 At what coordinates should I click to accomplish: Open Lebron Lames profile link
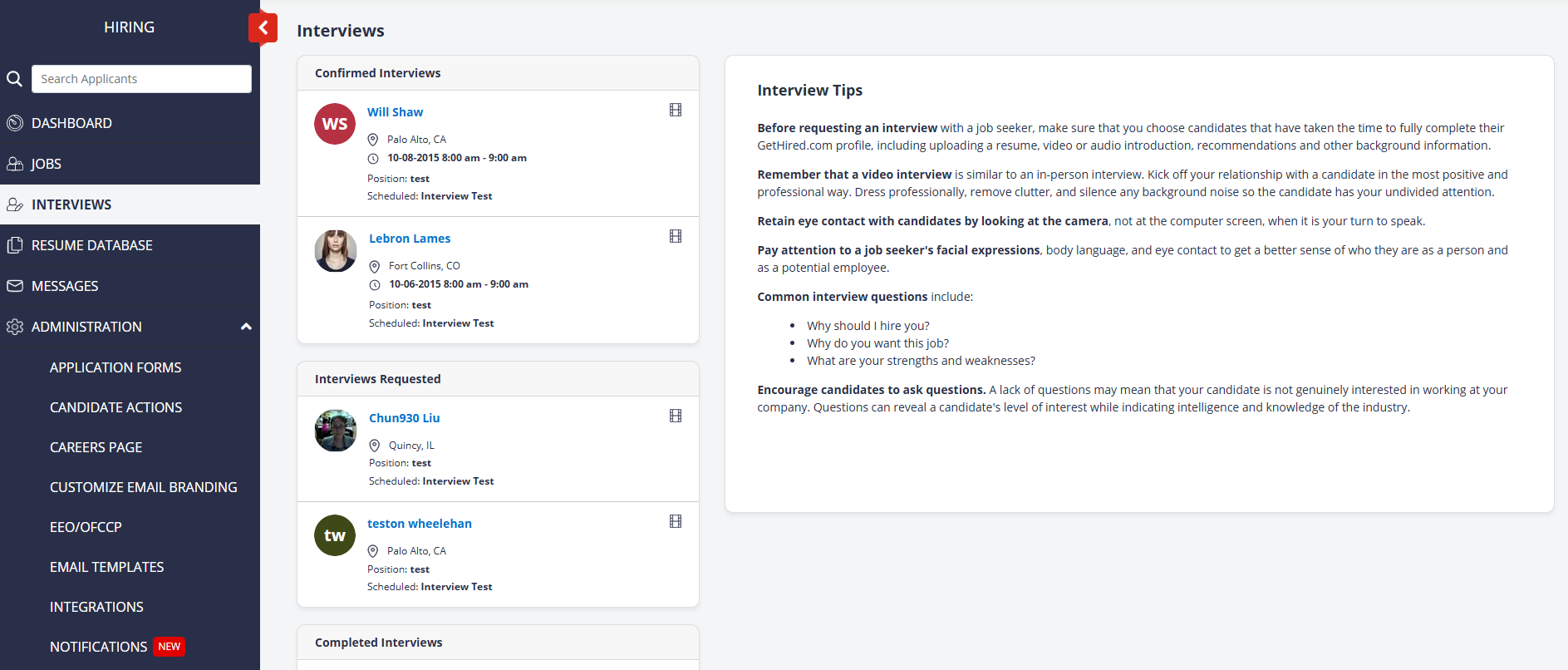tap(410, 239)
